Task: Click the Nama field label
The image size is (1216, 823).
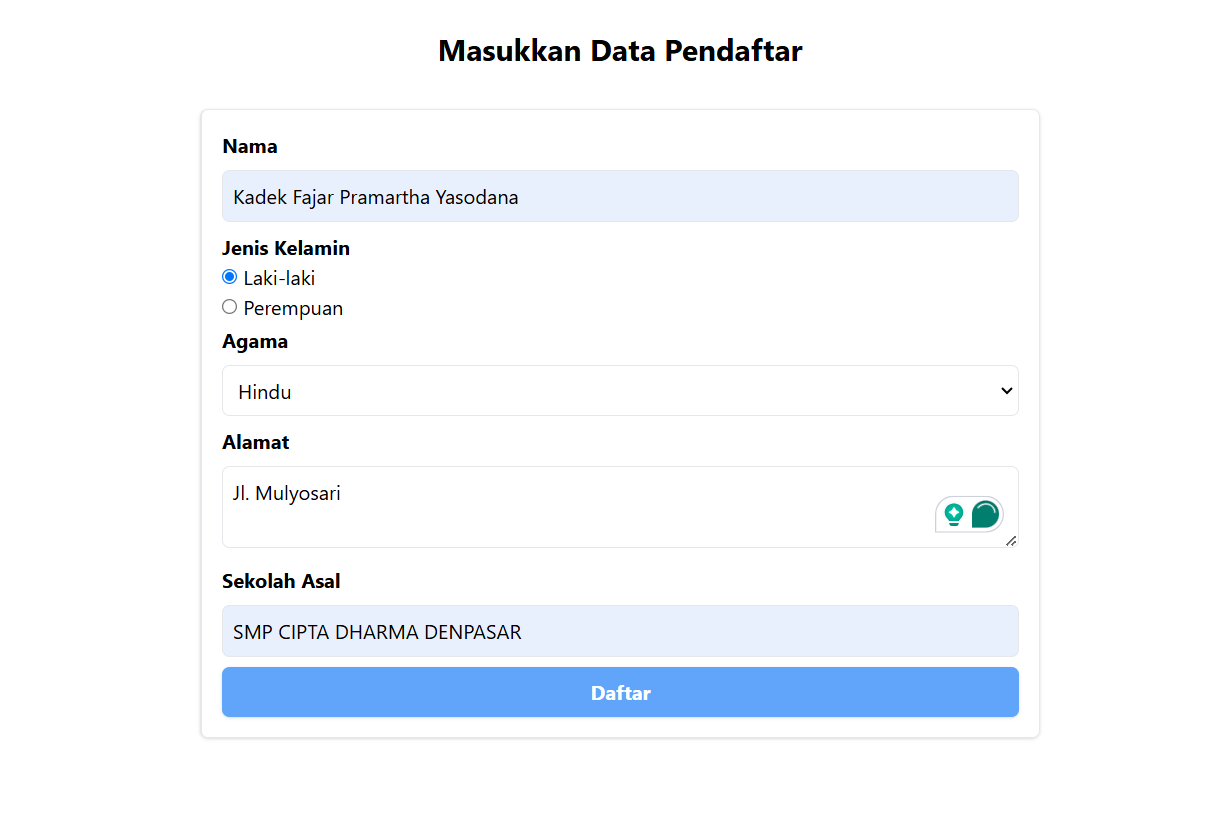Action: (250, 146)
